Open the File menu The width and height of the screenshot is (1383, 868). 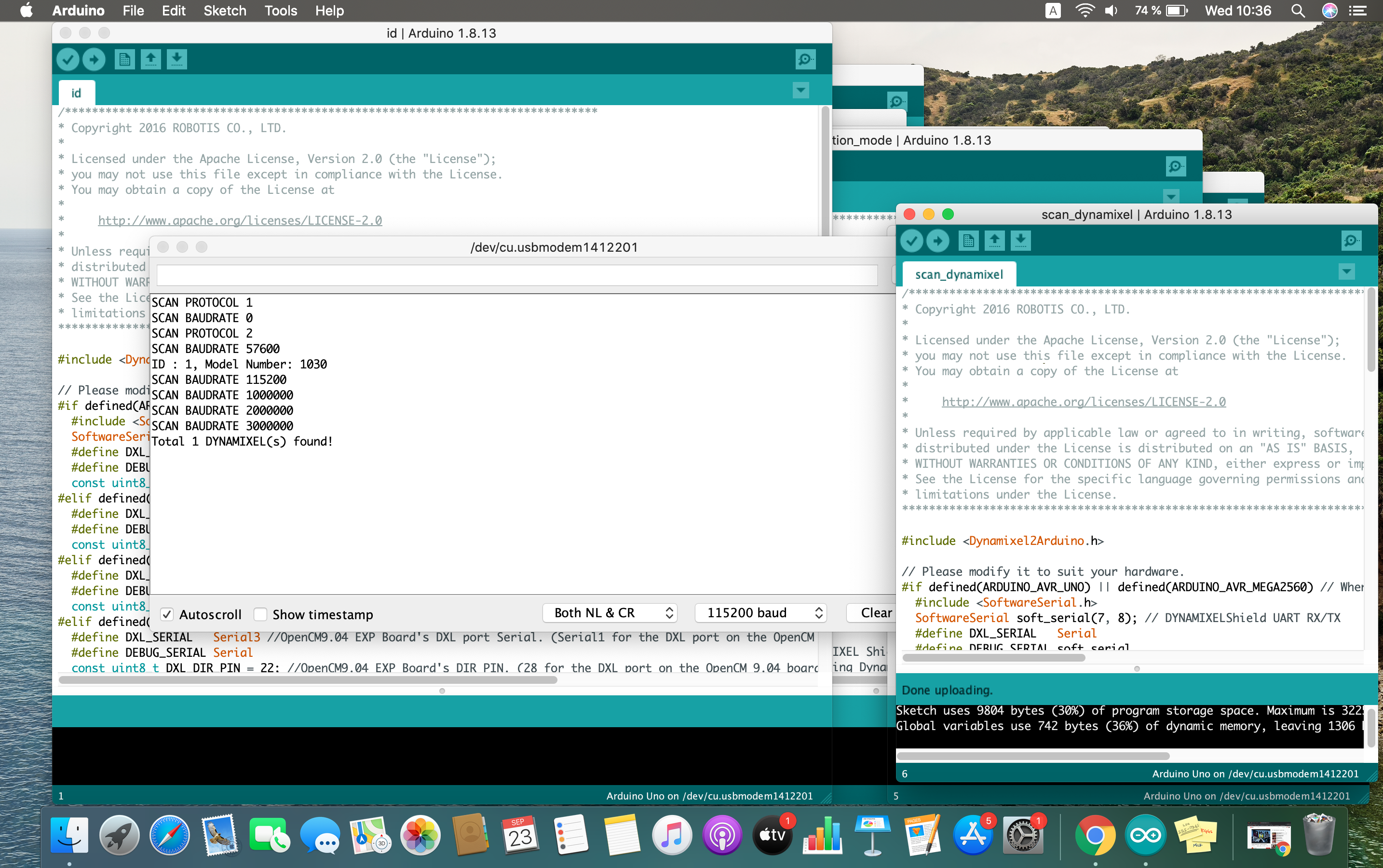(x=133, y=10)
